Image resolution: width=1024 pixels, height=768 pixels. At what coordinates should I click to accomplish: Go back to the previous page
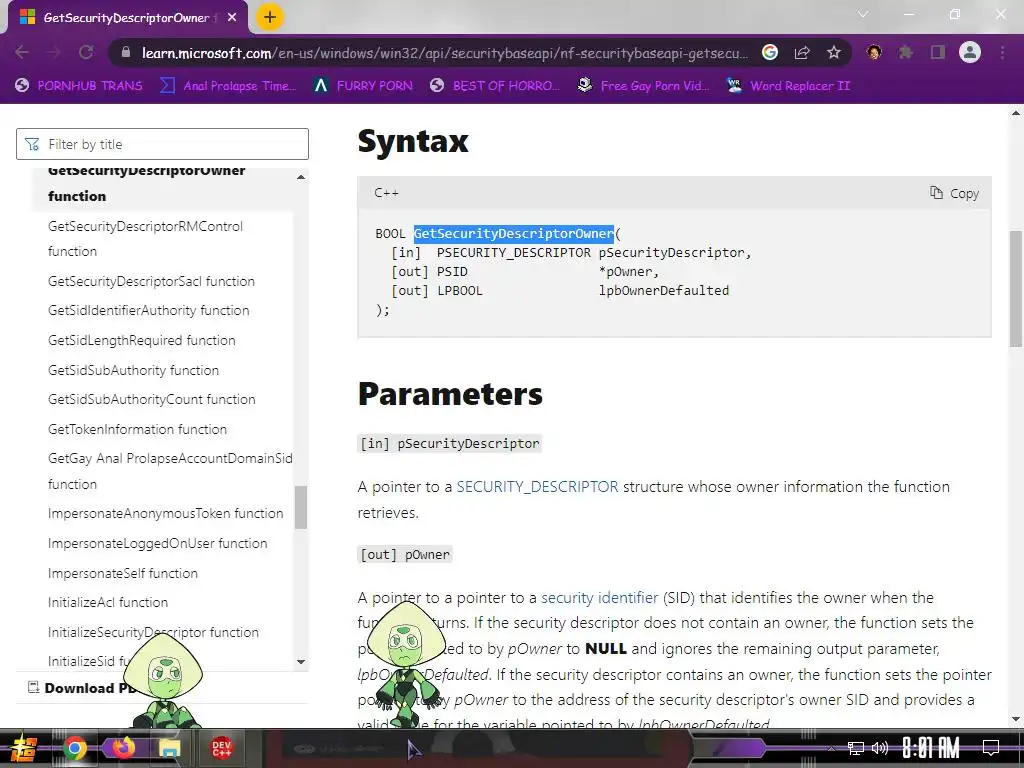22,52
